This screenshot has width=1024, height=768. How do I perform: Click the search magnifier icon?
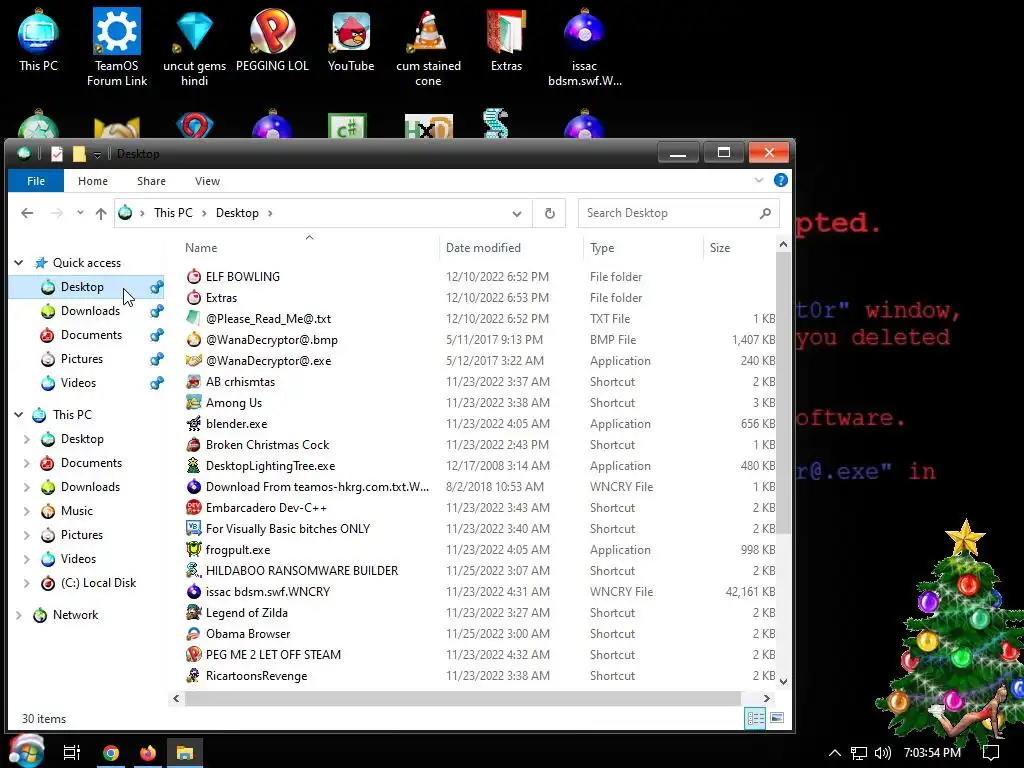[x=765, y=213]
